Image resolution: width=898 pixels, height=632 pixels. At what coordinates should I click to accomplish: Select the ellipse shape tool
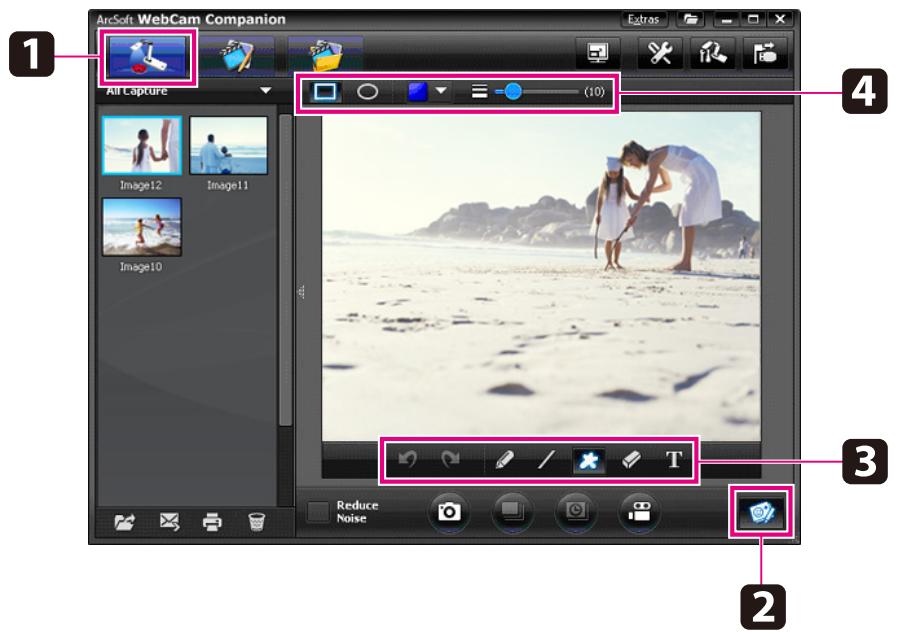pos(367,92)
